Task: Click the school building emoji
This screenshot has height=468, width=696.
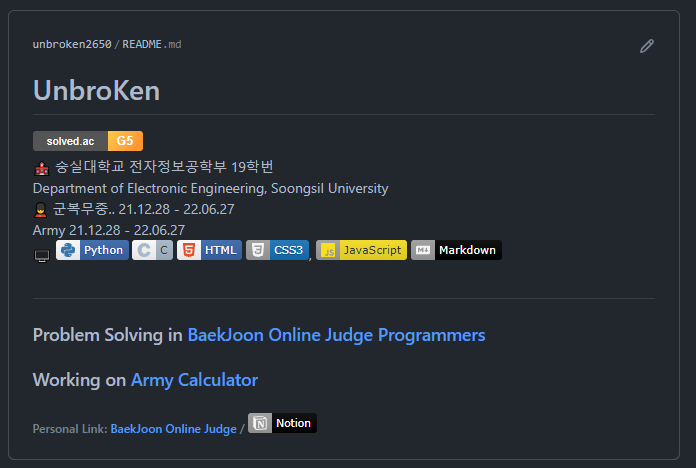Action: click(x=42, y=168)
